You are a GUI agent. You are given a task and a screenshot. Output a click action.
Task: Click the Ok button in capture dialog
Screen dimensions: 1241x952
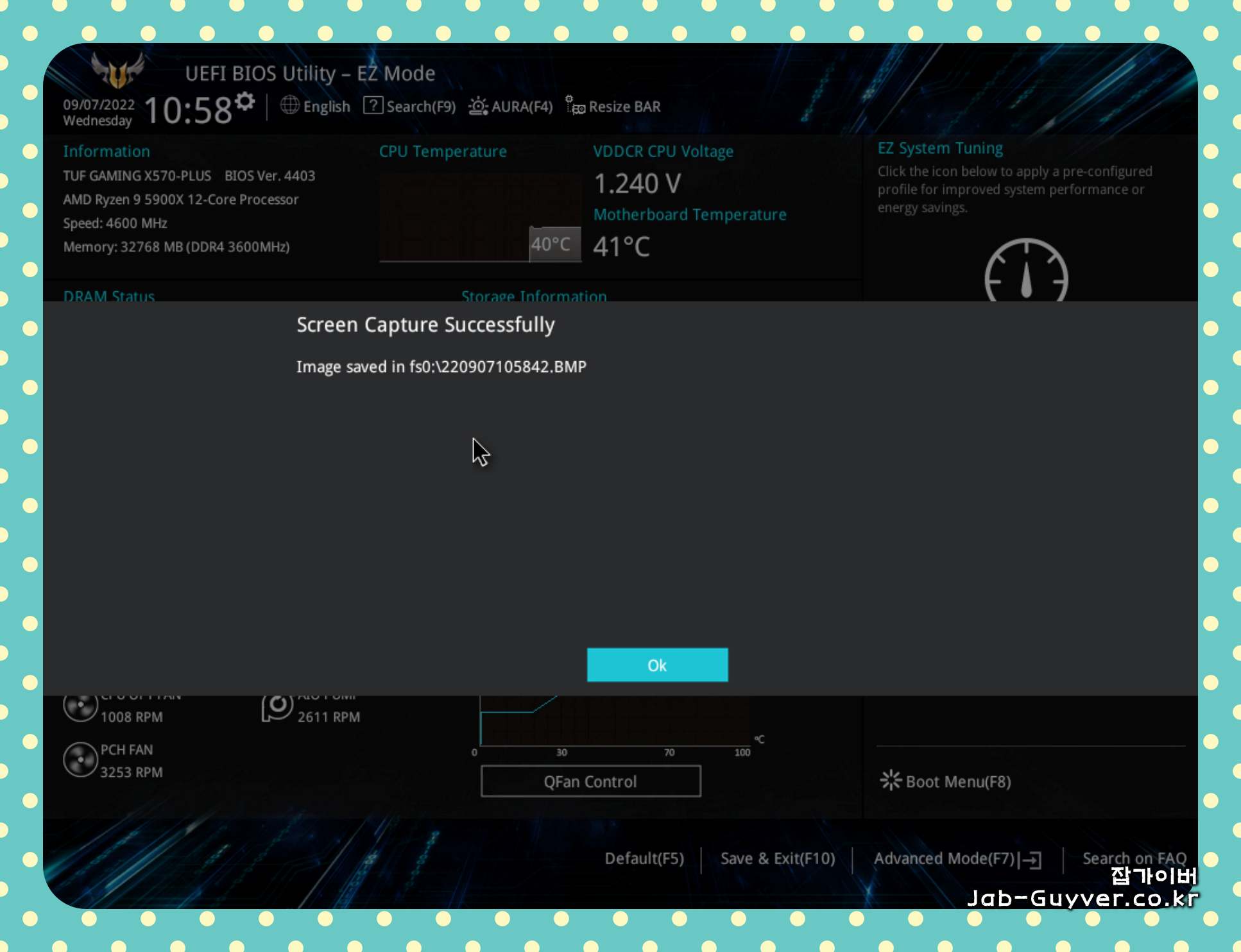[656, 665]
